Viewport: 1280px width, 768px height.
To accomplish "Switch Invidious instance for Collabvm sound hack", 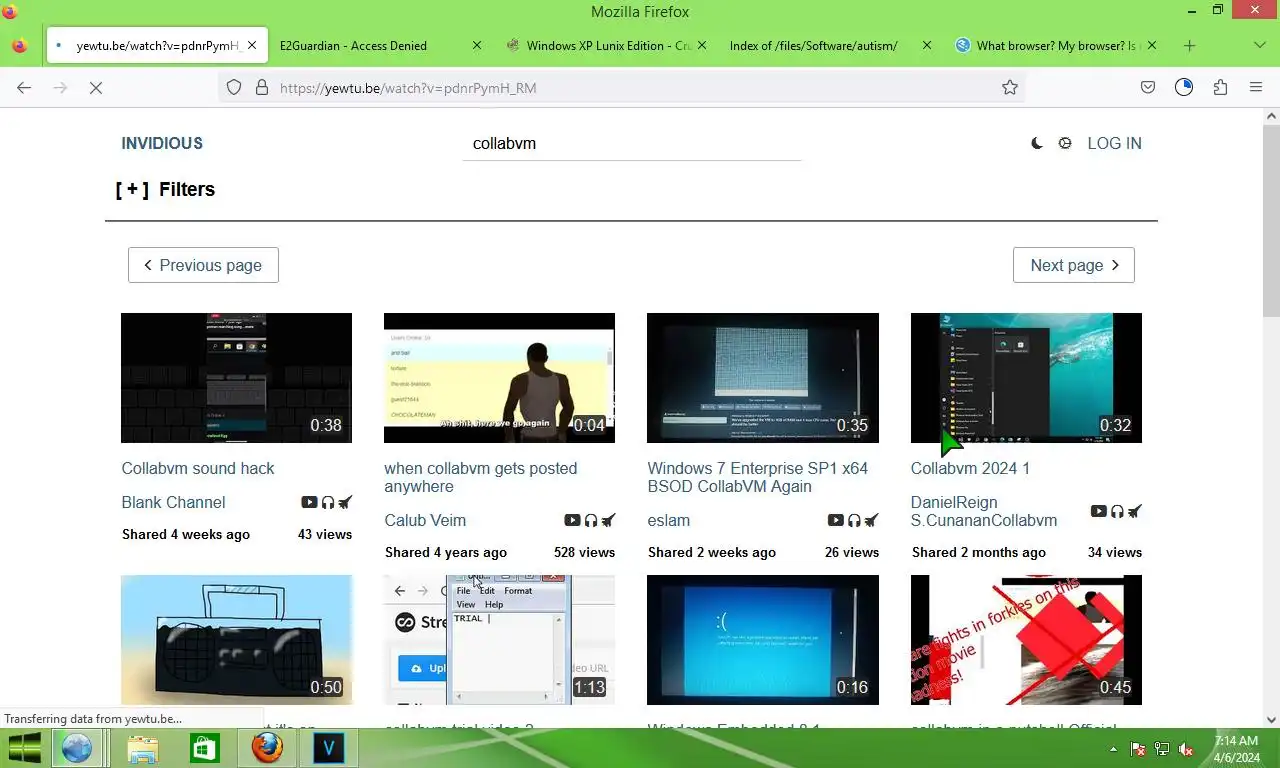I will [345, 502].
